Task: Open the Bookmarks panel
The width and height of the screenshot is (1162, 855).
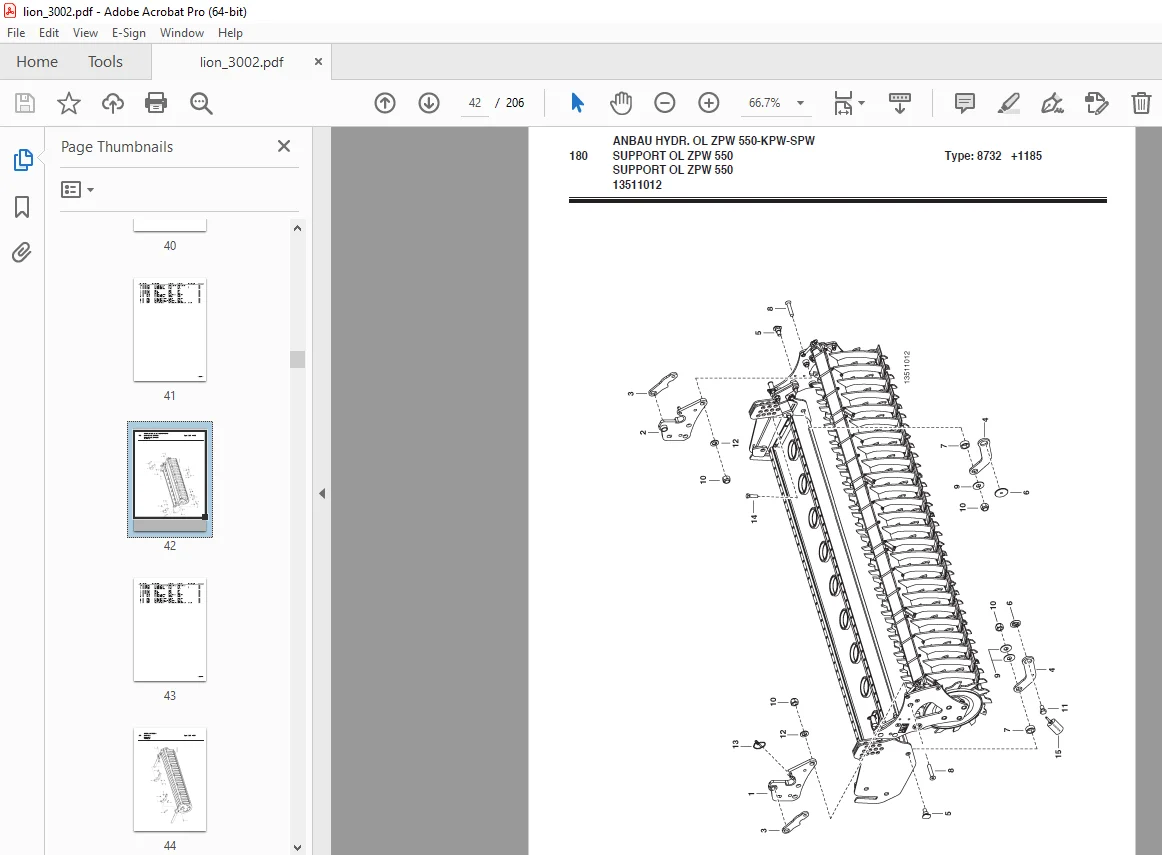Action: (x=22, y=207)
